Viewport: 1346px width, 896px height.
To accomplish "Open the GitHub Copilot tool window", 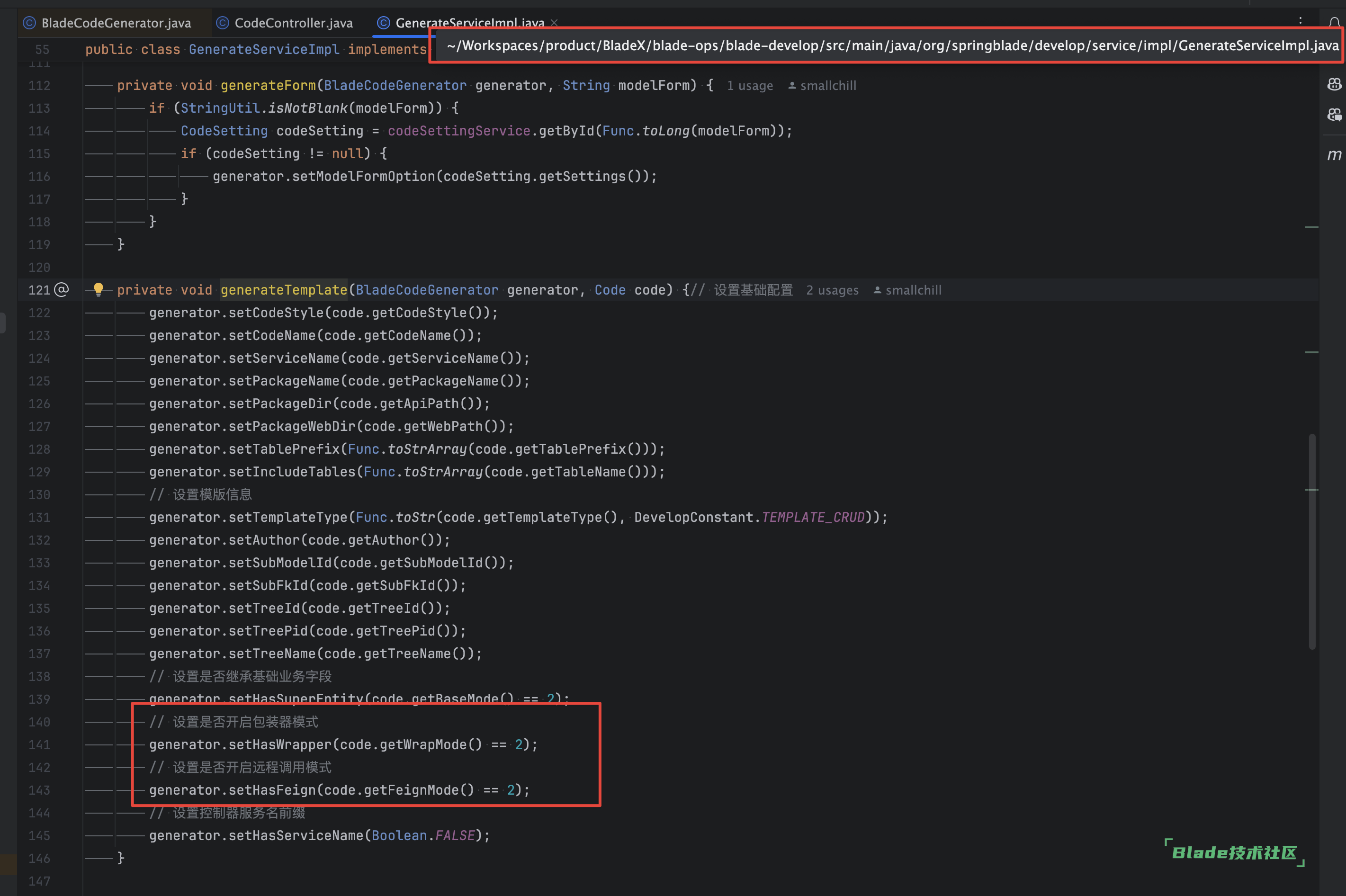I will pos(1334,85).
